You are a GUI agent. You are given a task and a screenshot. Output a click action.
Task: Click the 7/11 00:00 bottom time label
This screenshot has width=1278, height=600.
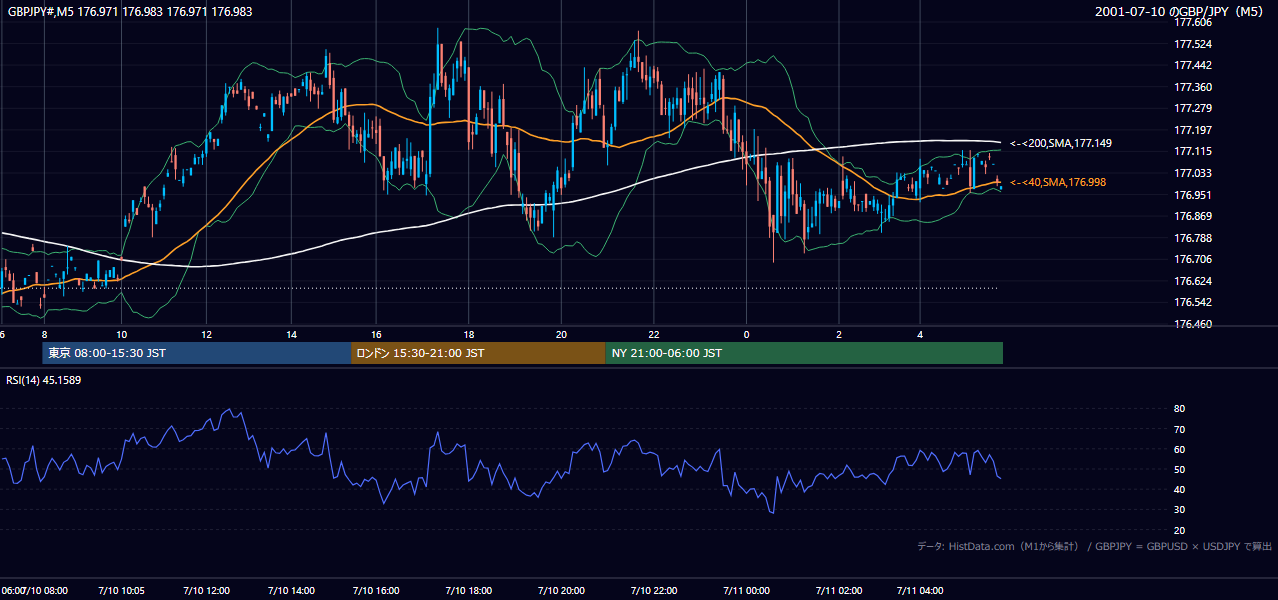[746, 591]
